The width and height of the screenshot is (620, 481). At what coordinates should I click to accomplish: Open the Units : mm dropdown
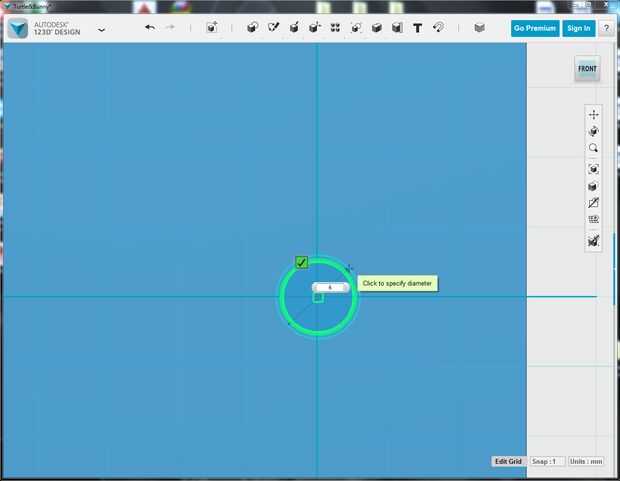click(586, 461)
